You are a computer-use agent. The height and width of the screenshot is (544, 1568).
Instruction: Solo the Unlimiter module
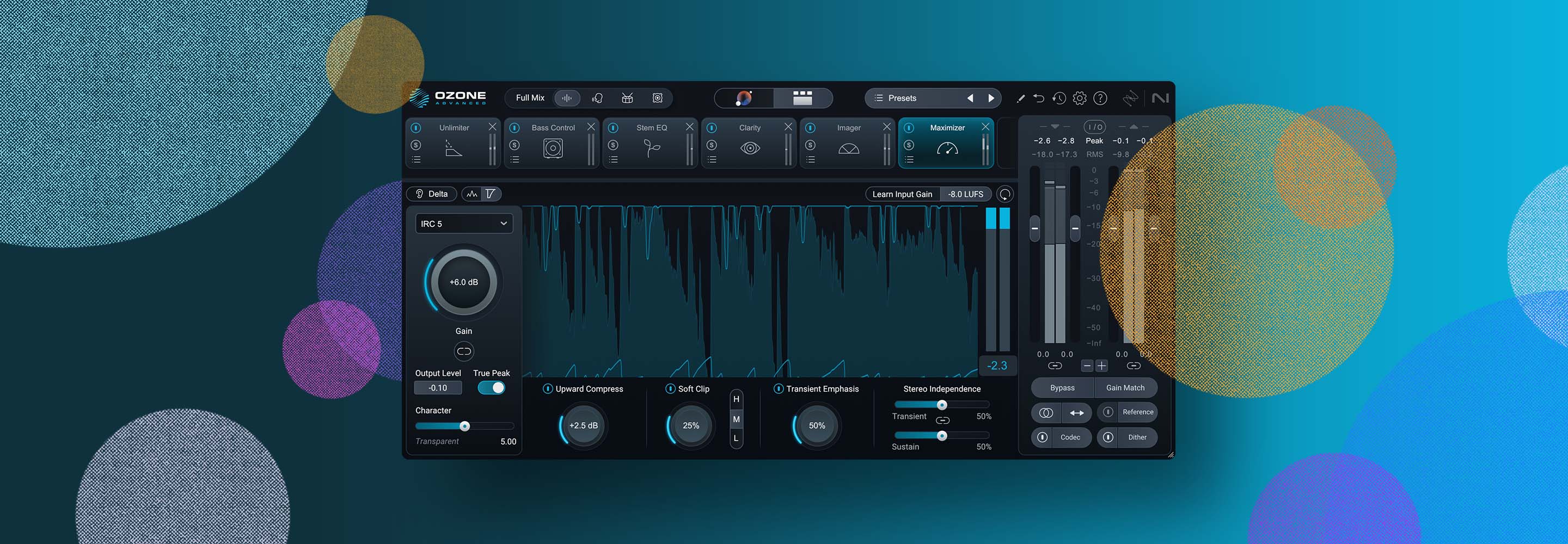pyautogui.click(x=416, y=145)
